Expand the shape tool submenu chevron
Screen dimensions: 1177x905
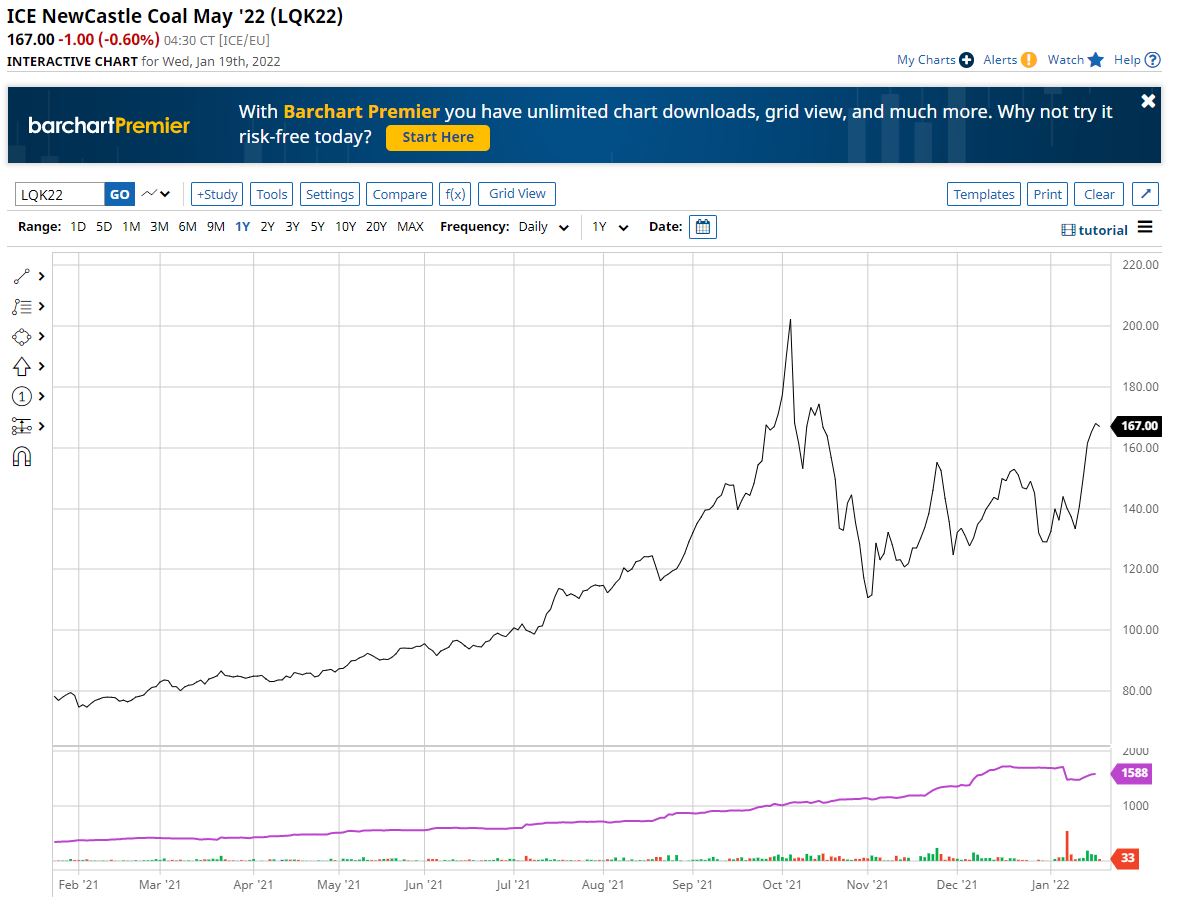coord(41,337)
